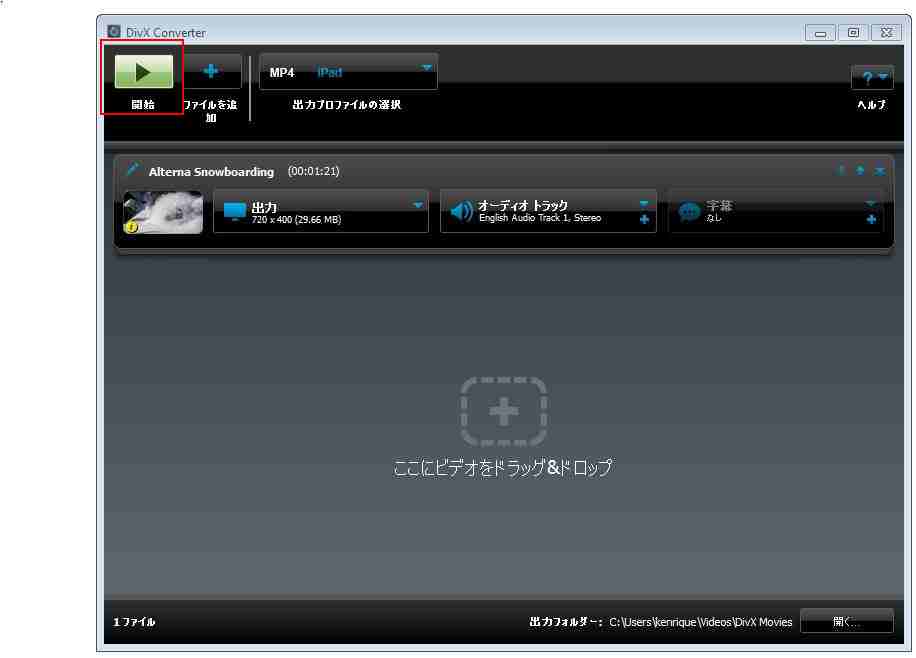This screenshot has width=916, height=658.
Task: Click the Alterna Snowboarding title text
Action: pyautogui.click(x=211, y=172)
